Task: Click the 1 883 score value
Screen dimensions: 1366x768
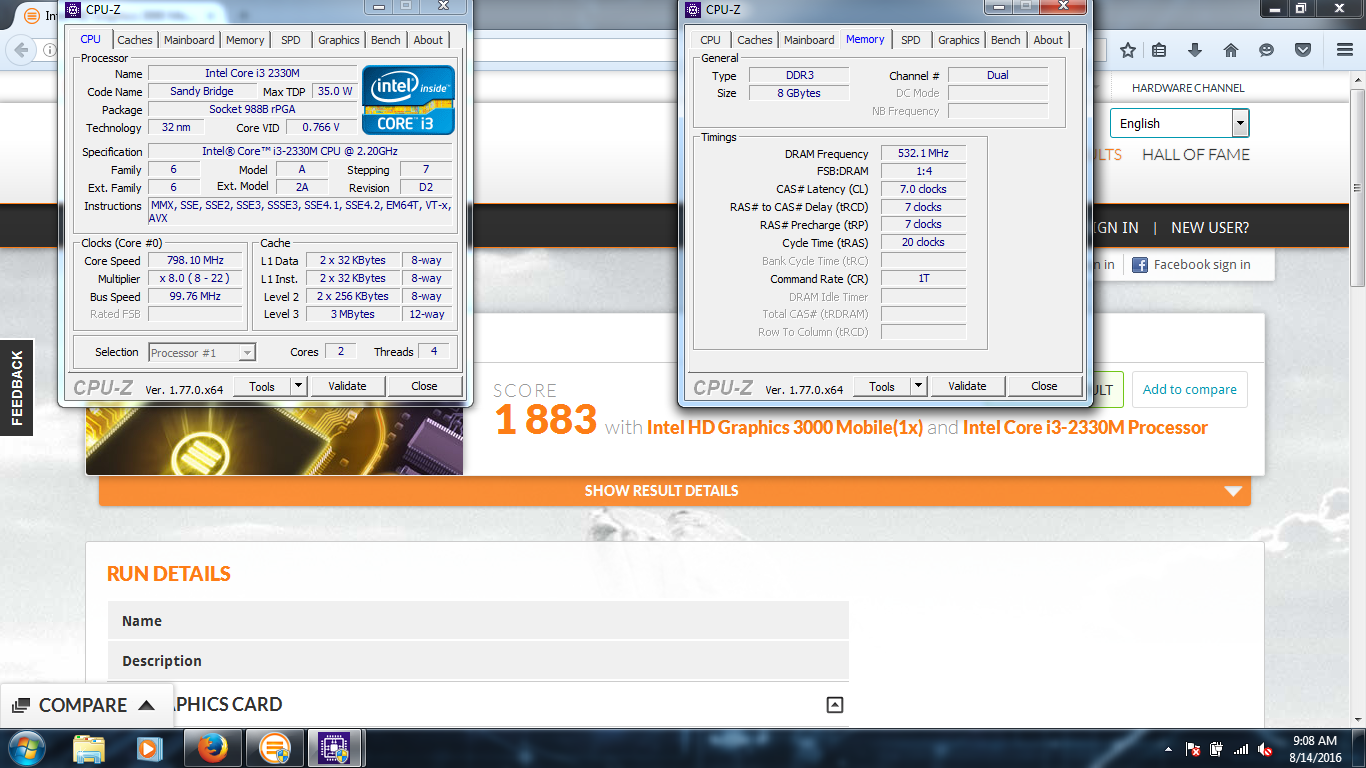Action: pos(546,420)
